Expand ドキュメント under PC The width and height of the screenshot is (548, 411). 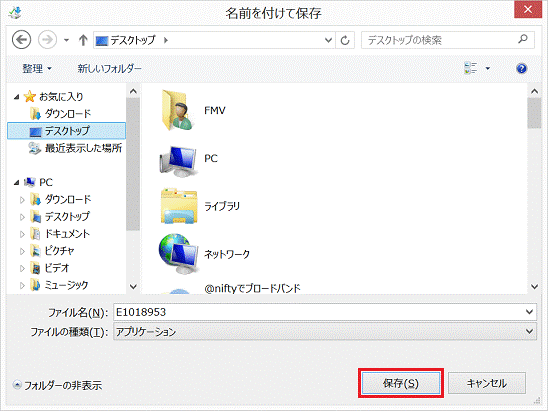[22, 234]
